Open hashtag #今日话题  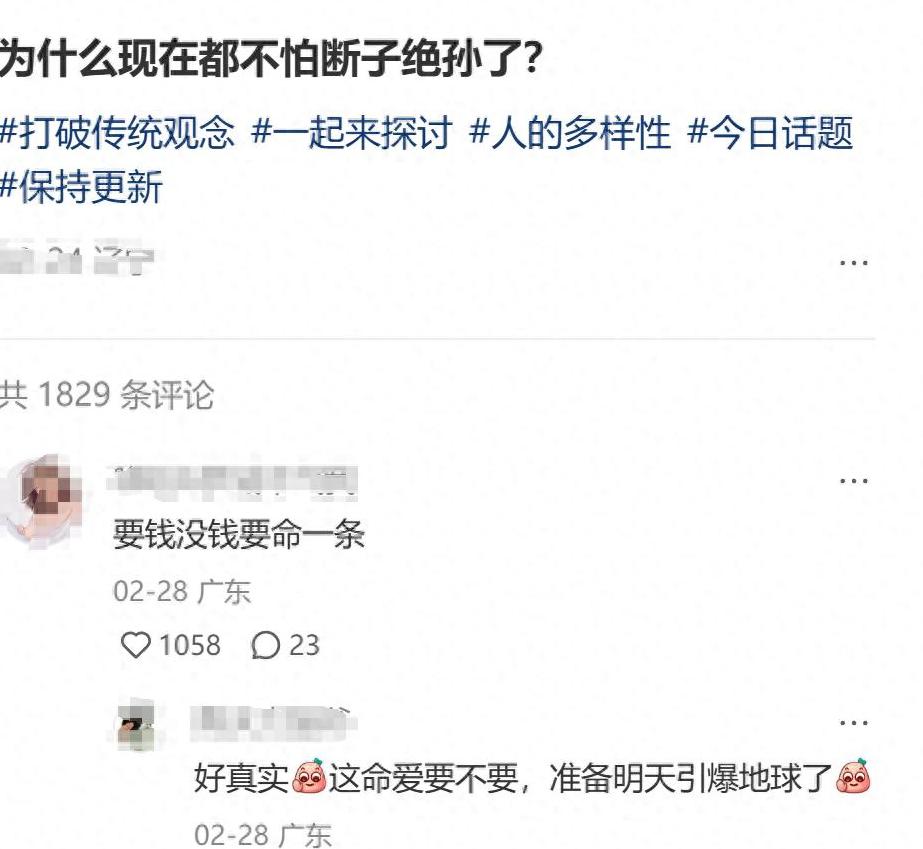[771, 132]
